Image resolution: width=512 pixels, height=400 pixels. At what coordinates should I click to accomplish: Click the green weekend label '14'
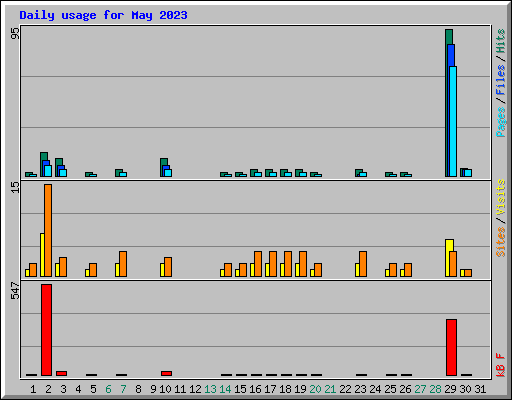pos(225,389)
